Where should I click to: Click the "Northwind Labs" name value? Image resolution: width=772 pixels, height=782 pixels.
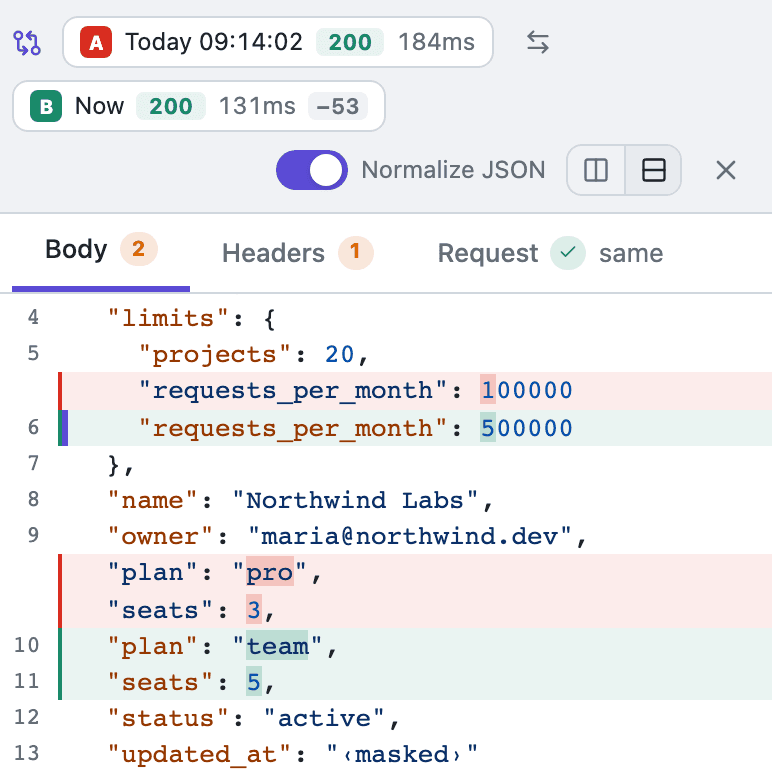pyautogui.click(x=356, y=500)
